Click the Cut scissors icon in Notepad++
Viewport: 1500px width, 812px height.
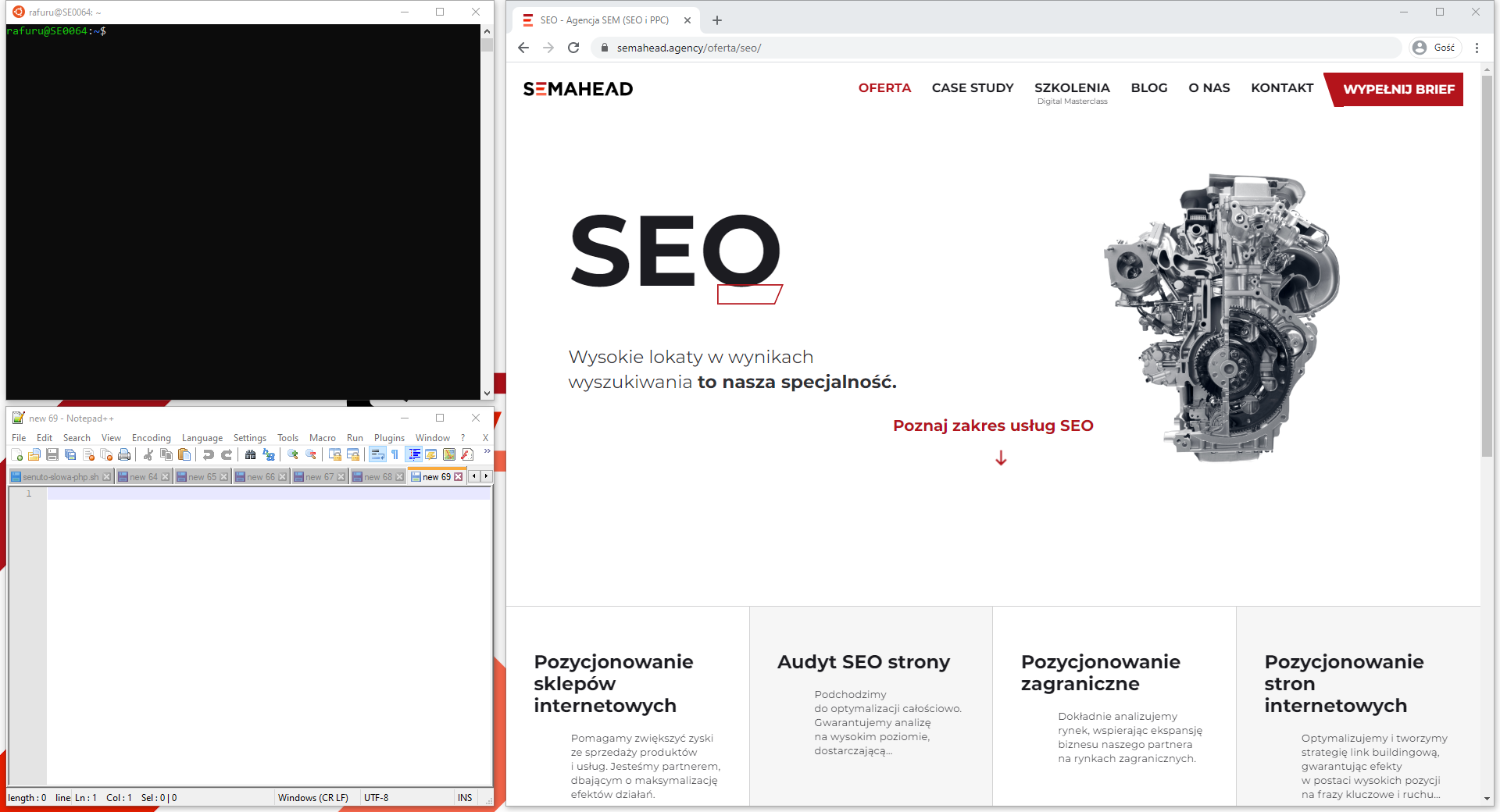tap(148, 454)
